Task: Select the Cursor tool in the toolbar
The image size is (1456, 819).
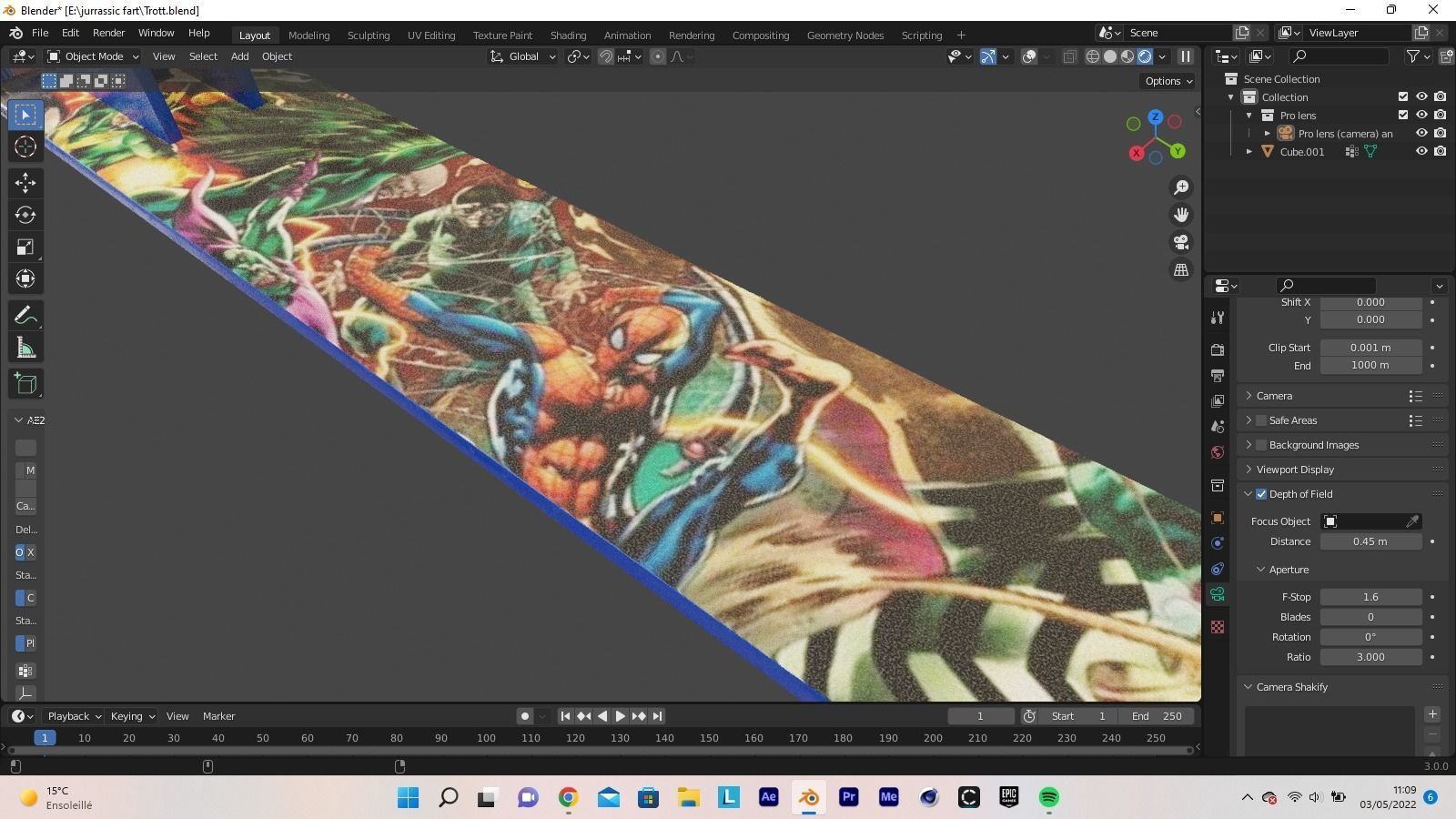Action: coord(25,147)
